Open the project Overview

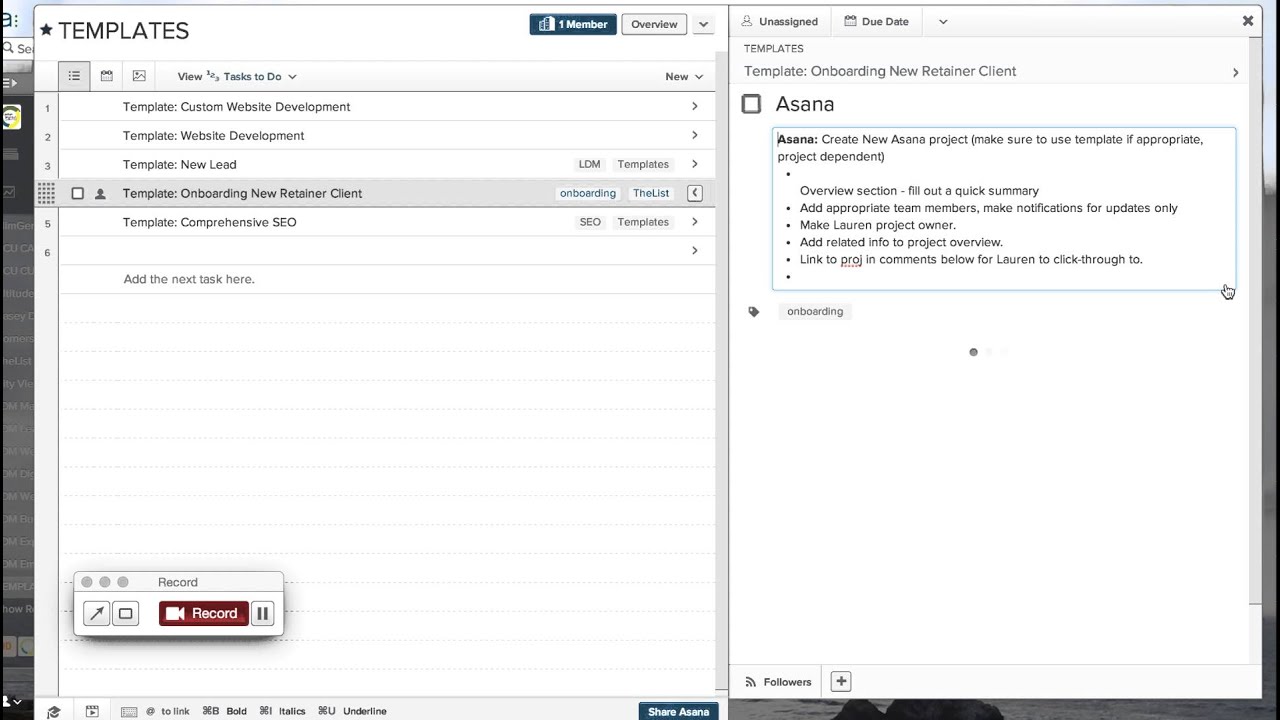(x=654, y=24)
